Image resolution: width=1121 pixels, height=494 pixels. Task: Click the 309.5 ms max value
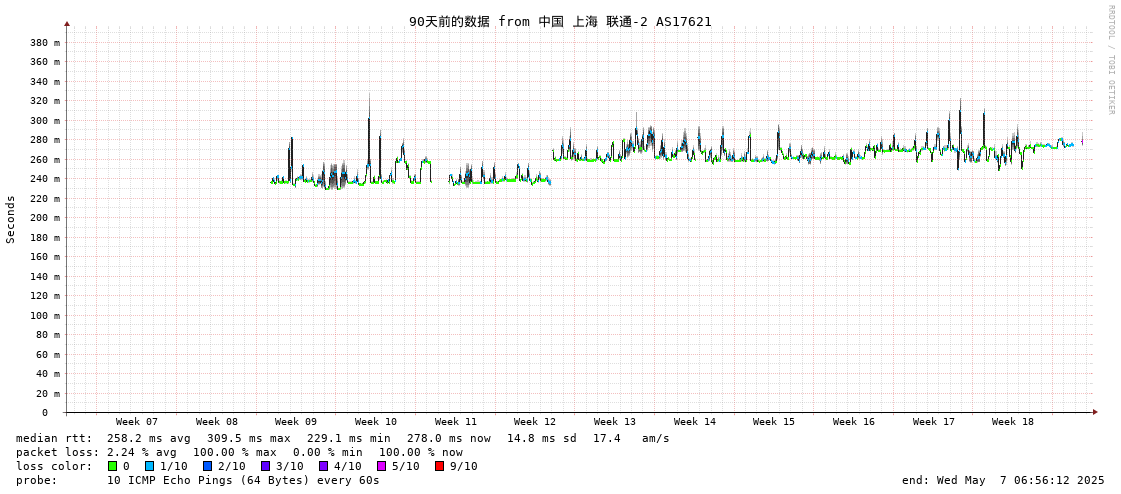tap(249, 438)
